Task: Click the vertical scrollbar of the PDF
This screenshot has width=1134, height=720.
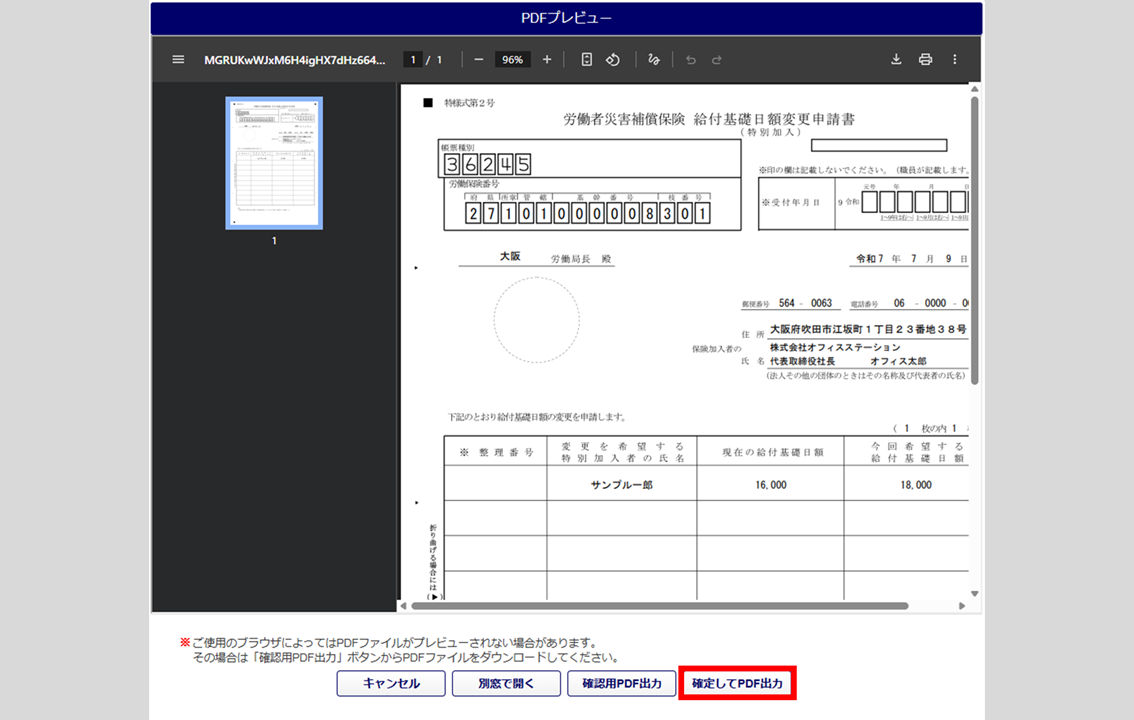Action: 974,240
